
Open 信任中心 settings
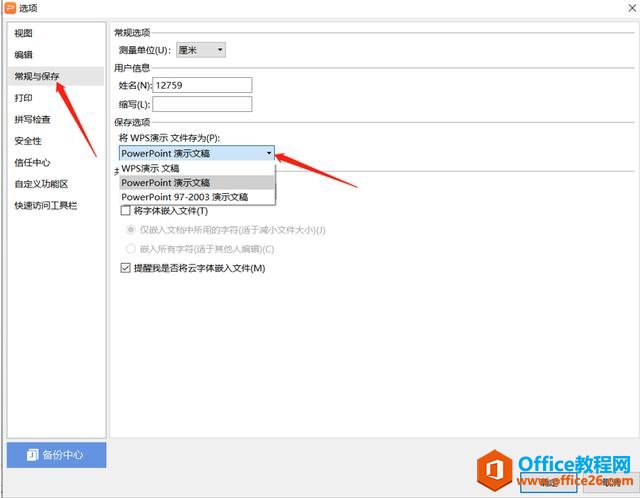tap(32, 163)
